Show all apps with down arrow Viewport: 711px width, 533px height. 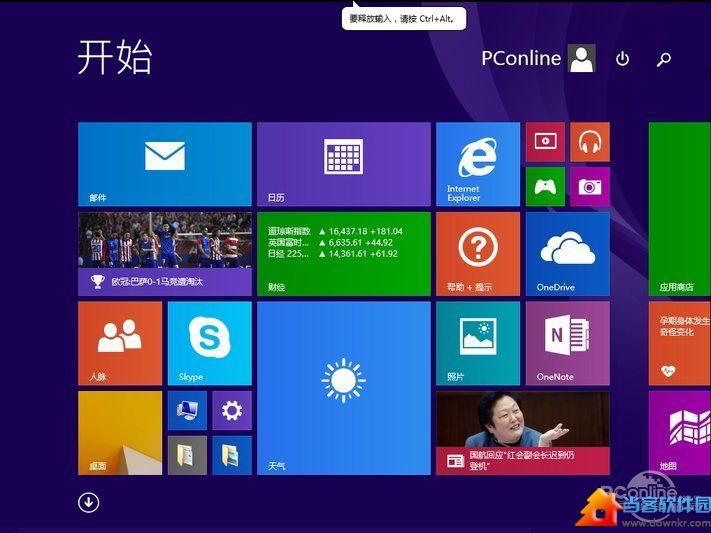coord(88,502)
